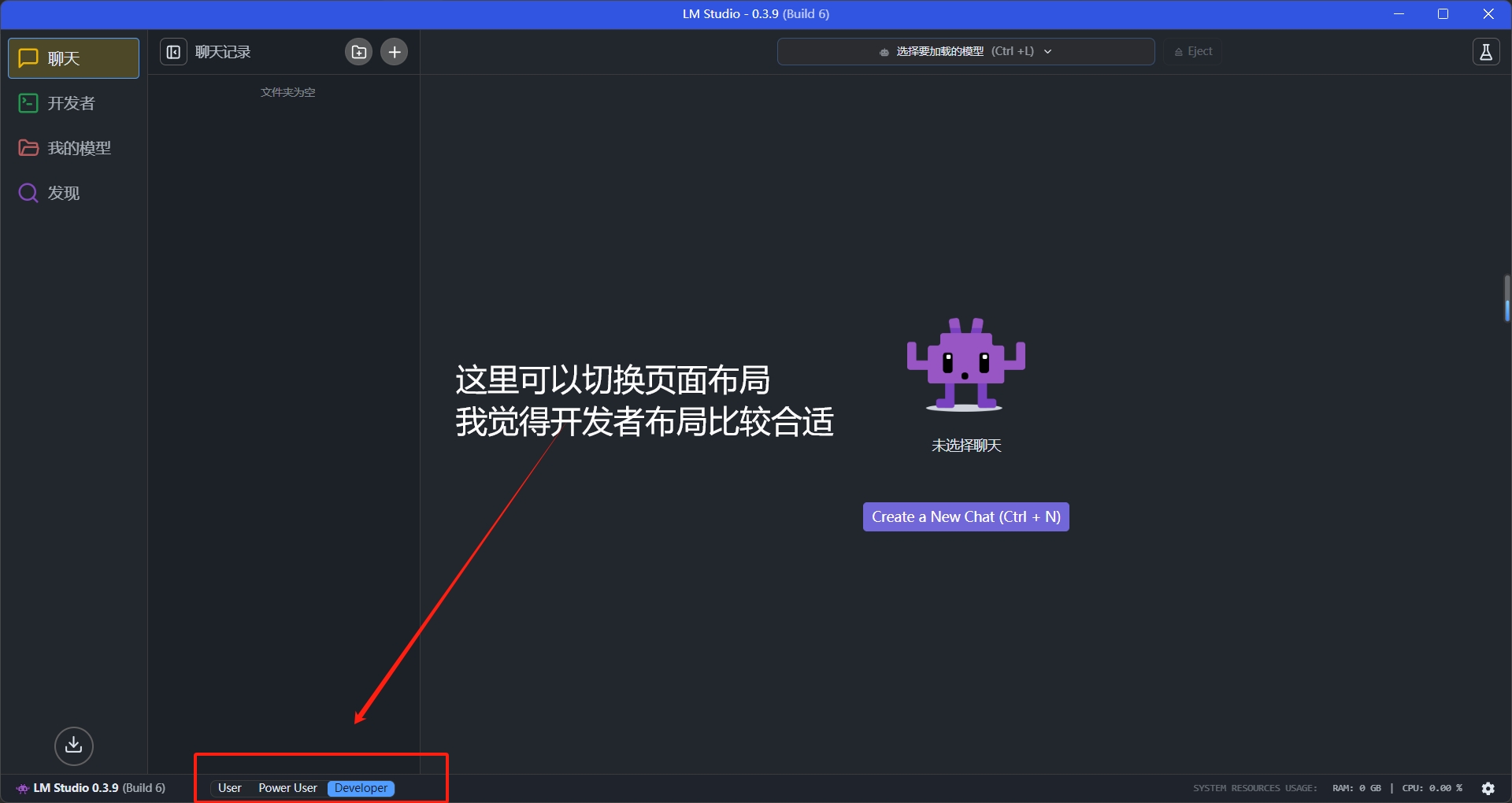Close the LM Studio window
The width and height of the screenshot is (1512, 803).
[1488, 14]
